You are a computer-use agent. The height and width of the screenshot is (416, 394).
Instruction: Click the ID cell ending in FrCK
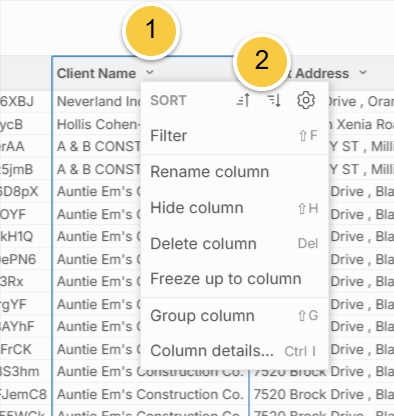pyautogui.click(x=26, y=349)
